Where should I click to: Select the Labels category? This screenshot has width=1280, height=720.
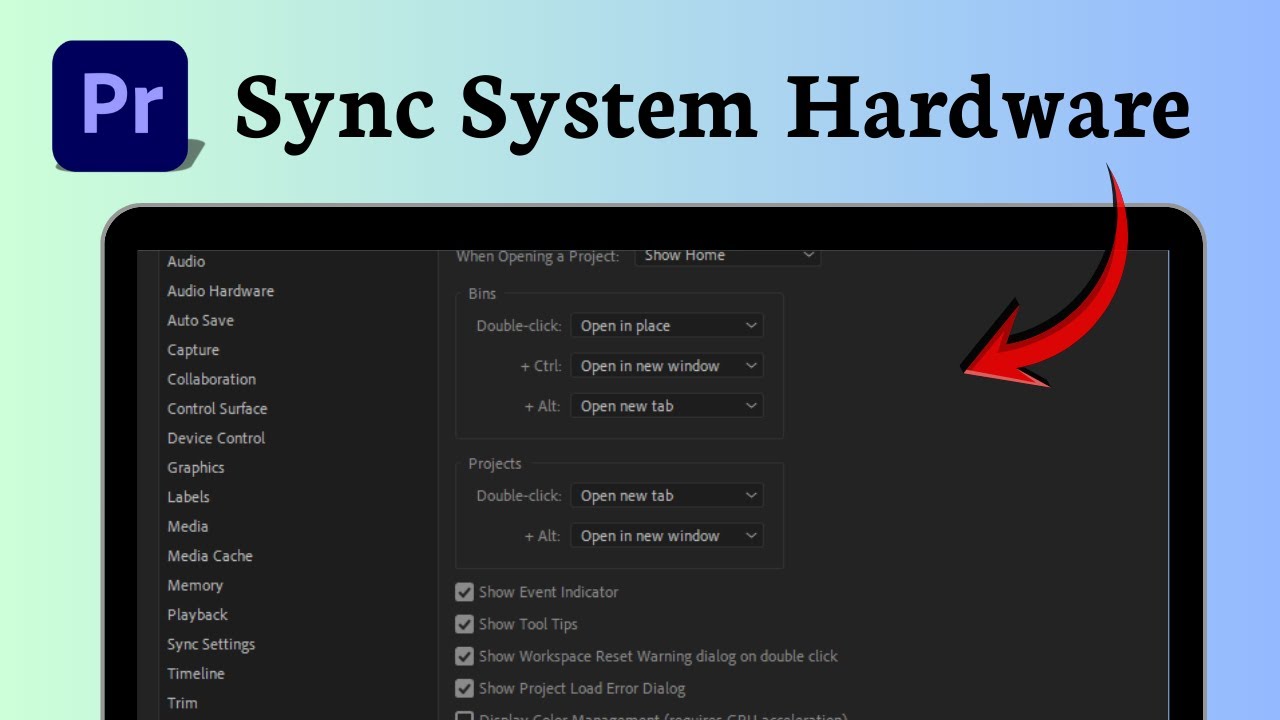188,497
